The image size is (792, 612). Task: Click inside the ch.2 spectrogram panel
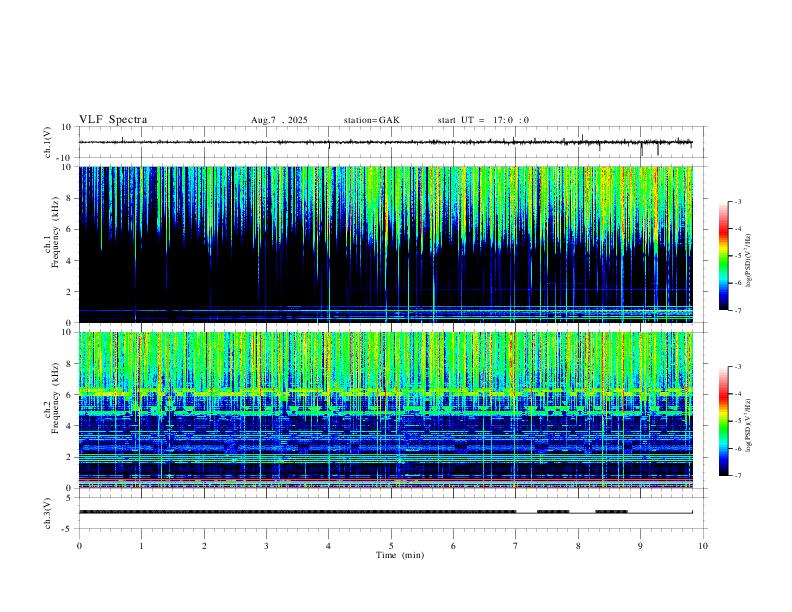coord(386,410)
